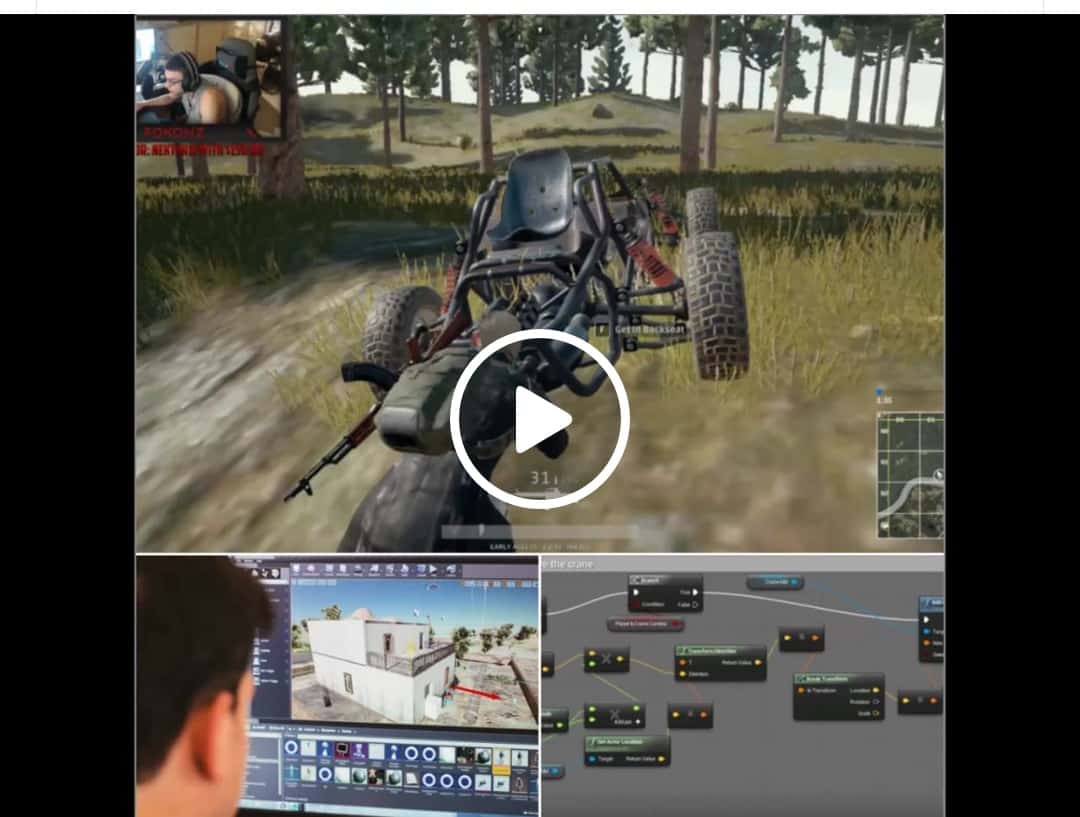Select the Break Transform blueprint node
1080x817 pixels.
(838, 696)
